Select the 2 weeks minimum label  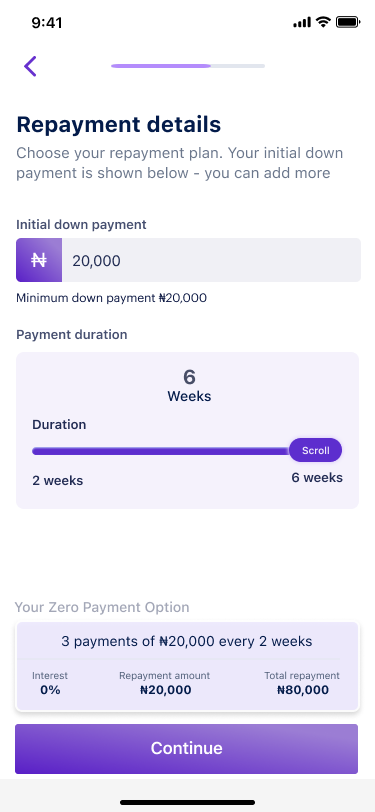point(57,481)
